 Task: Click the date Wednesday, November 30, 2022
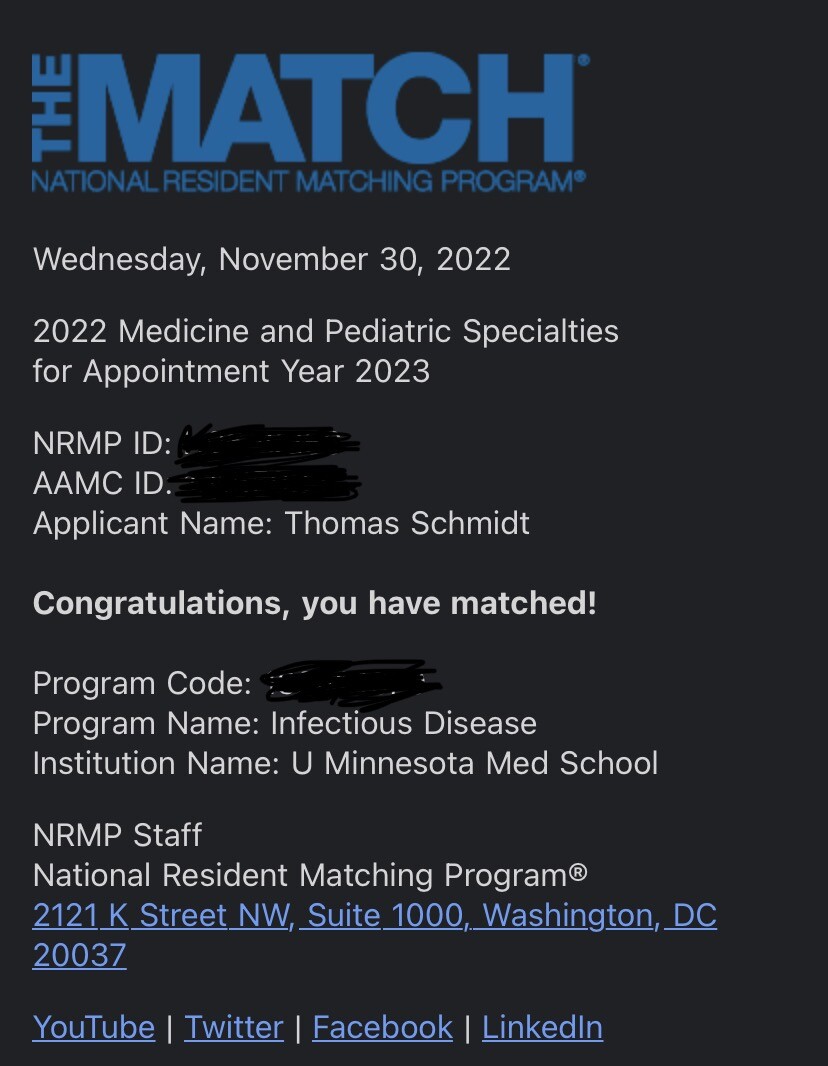272,259
